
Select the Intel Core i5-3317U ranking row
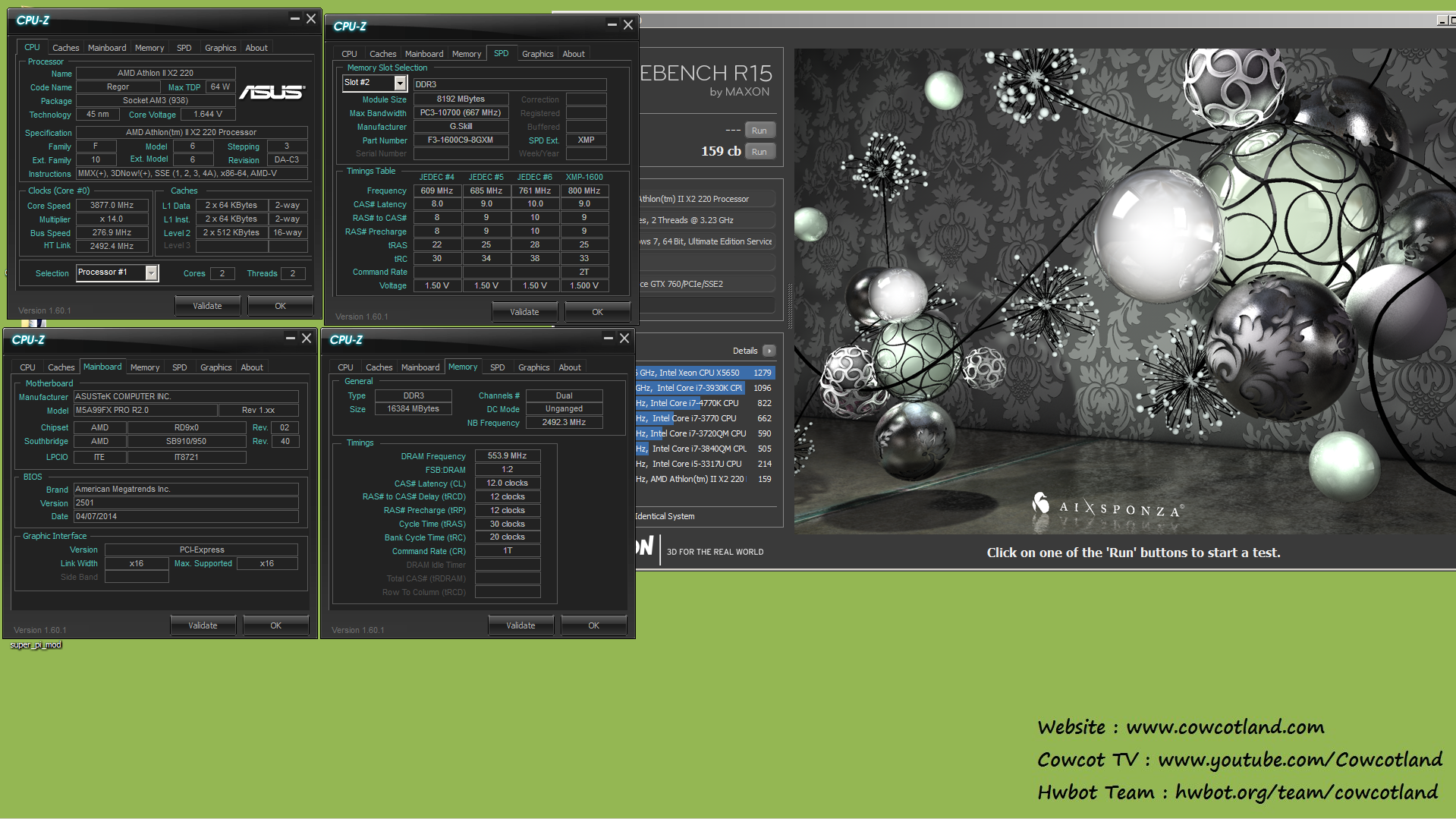(706, 464)
